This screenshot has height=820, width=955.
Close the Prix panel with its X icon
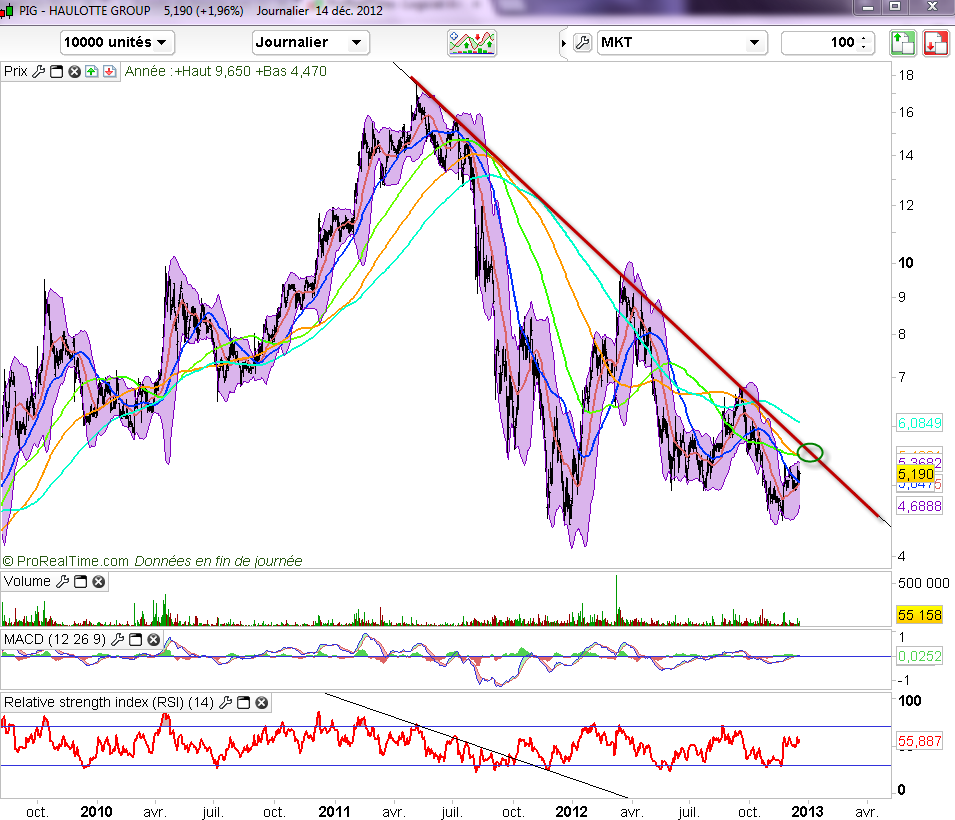[x=74, y=71]
